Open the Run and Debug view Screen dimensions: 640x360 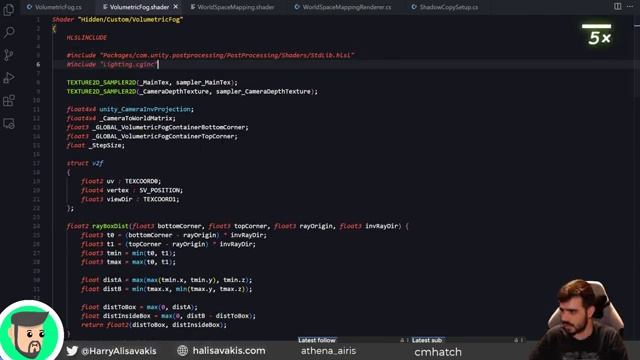[9, 78]
